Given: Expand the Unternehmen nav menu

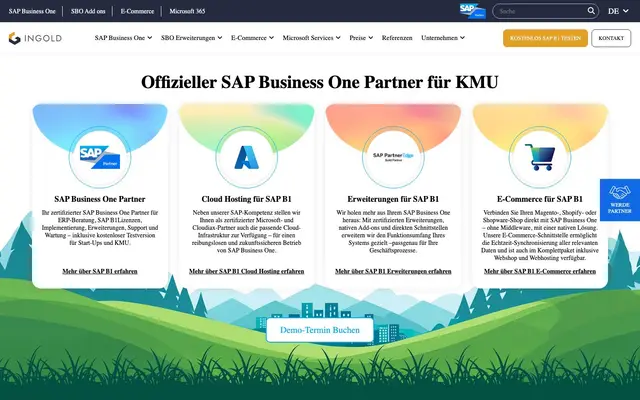Looking at the screenshot, I should tap(443, 38).
